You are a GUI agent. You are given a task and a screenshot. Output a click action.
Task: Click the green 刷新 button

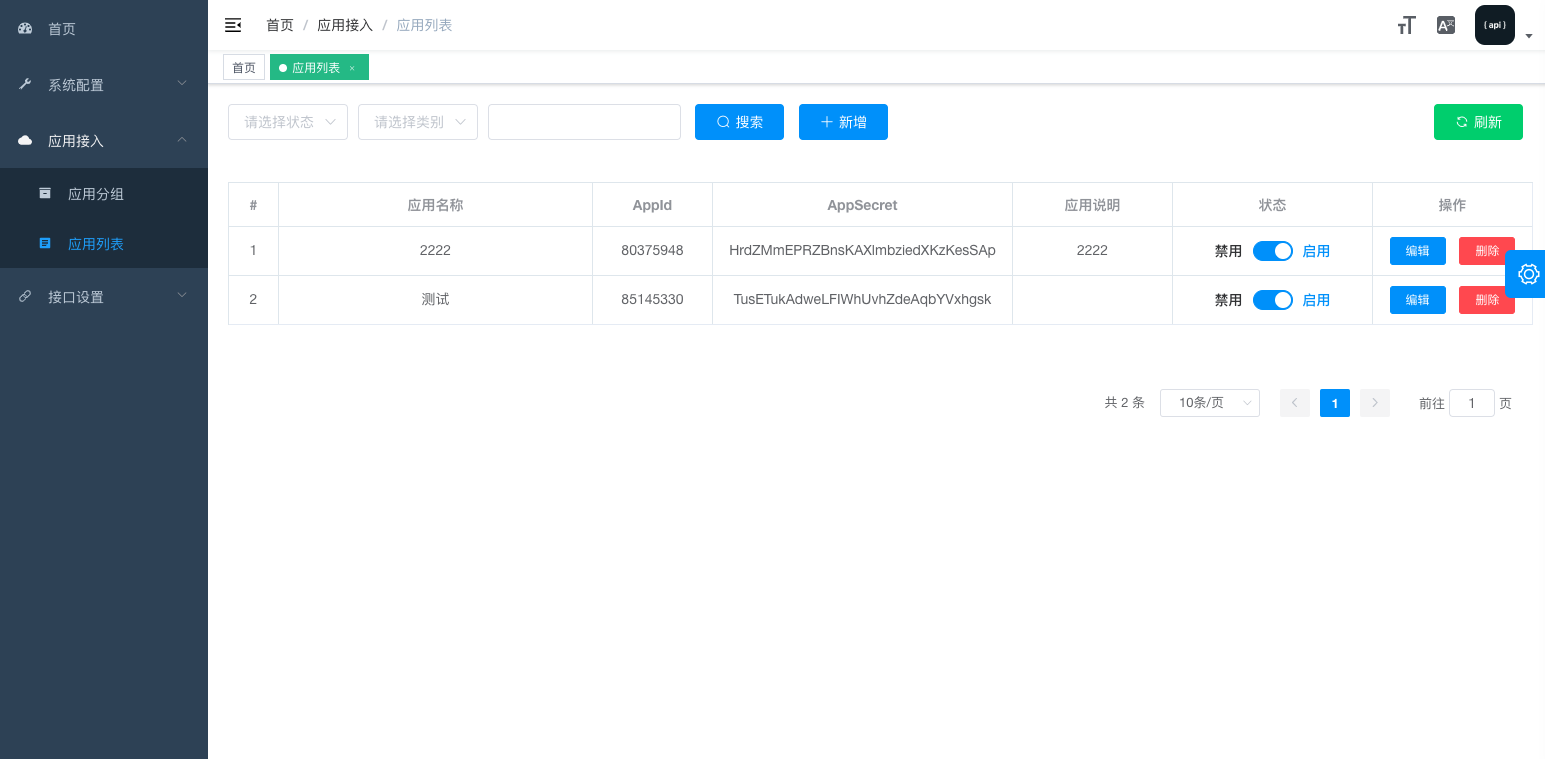tap(1478, 122)
